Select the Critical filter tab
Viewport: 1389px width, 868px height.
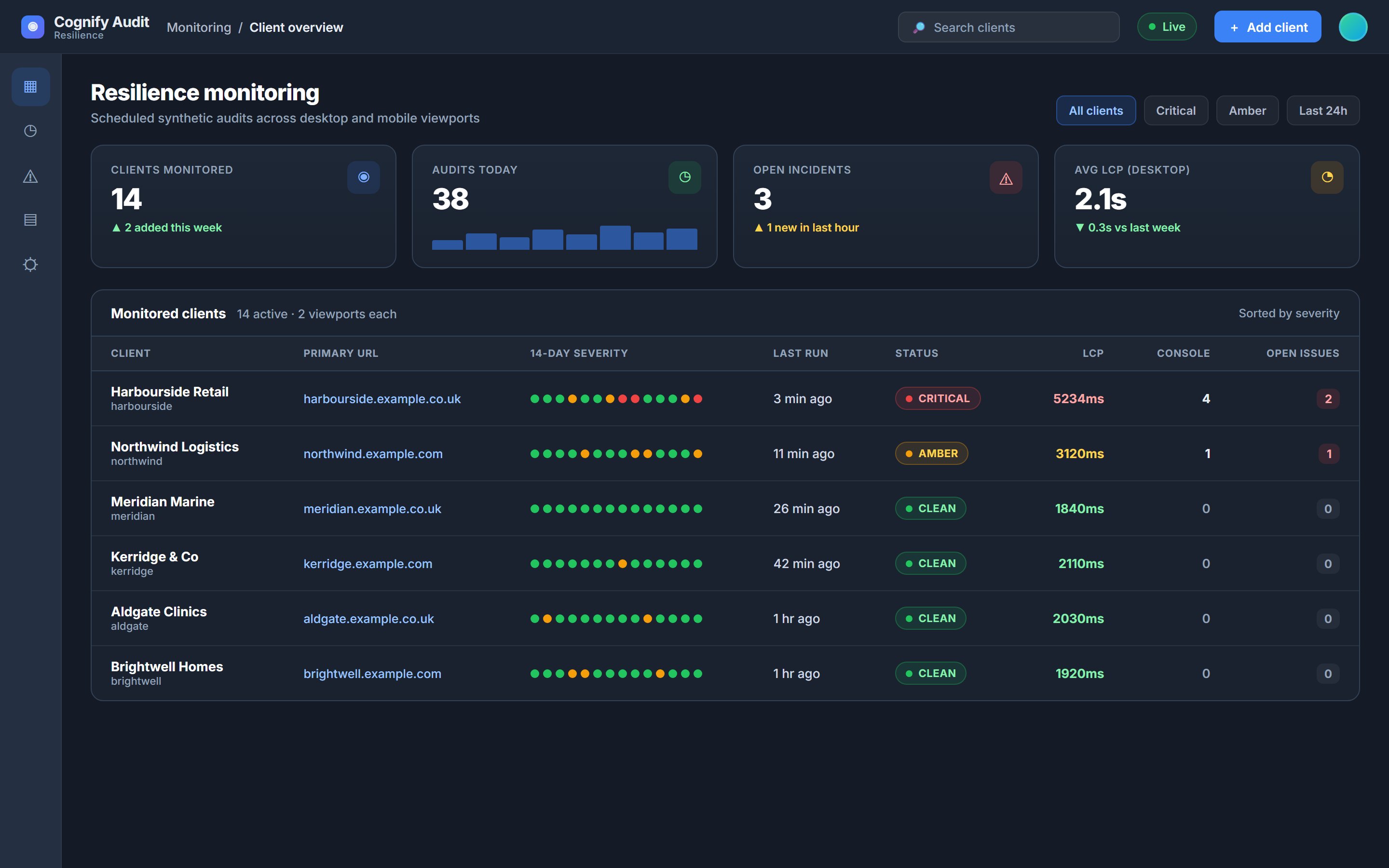[x=1175, y=111]
